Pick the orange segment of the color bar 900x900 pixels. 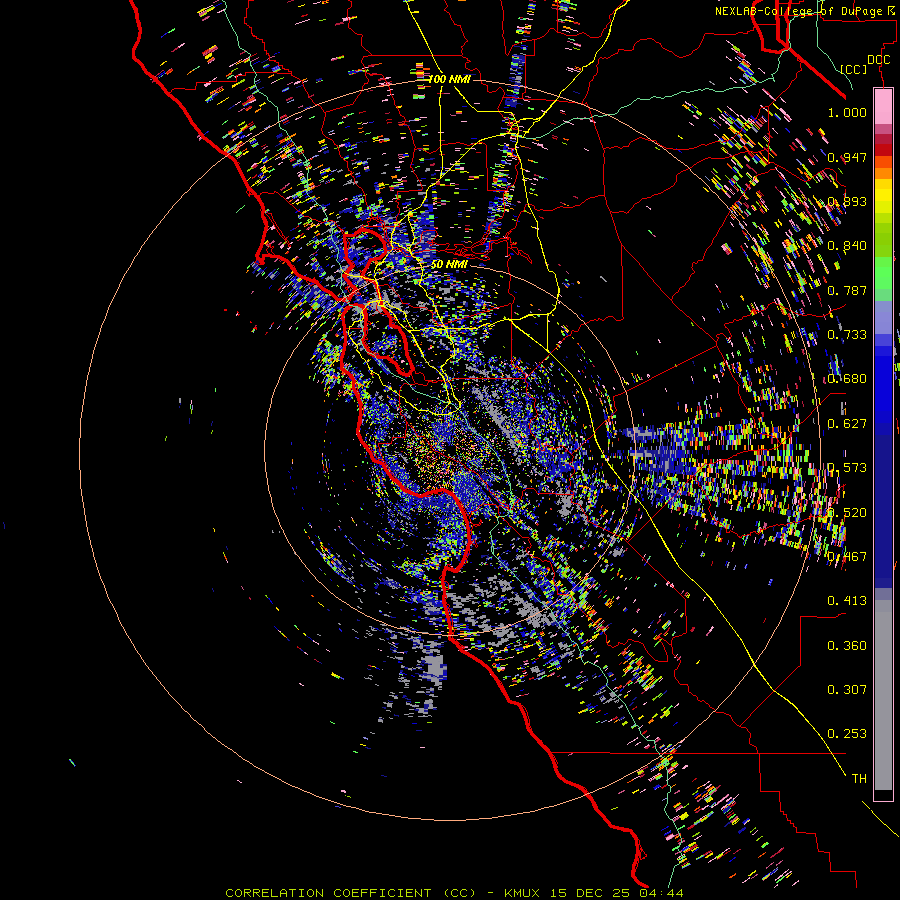coord(883,173)
